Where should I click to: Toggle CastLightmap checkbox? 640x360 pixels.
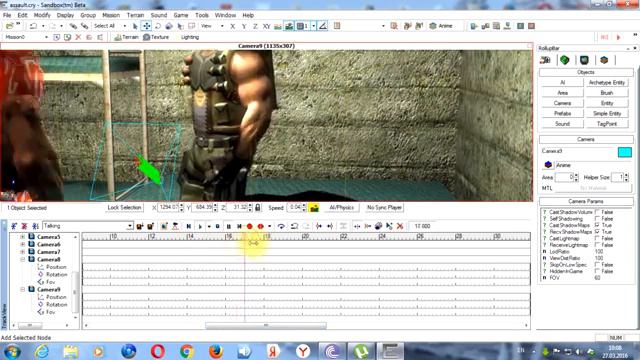coord(597,238)
